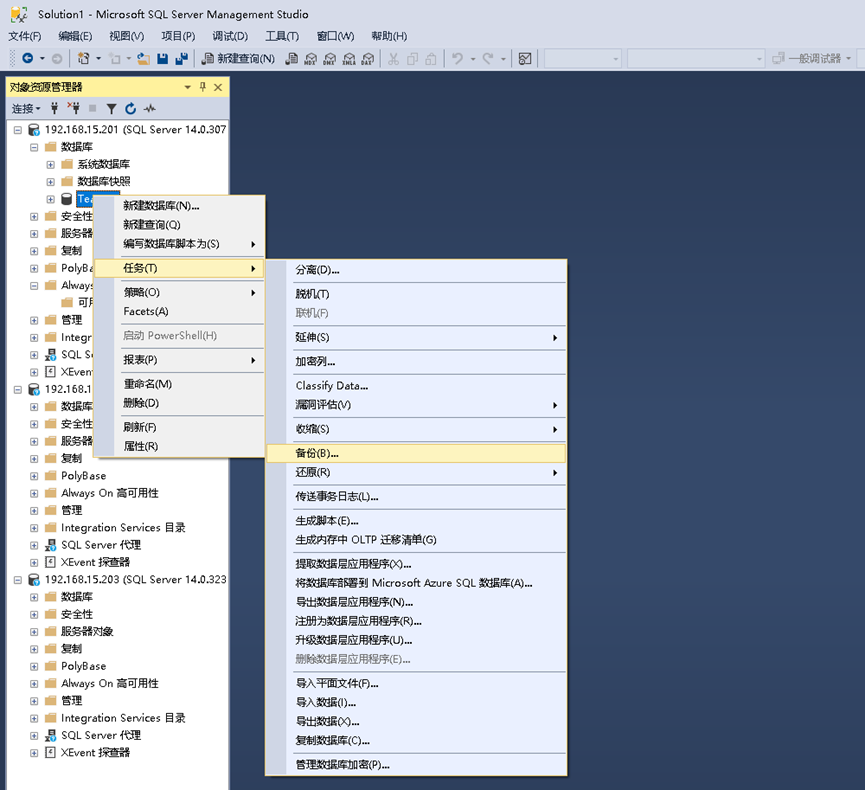The width and height of the screenshot is (865, 790).
Task: Open the 项目(P) menu
Action: [178, 36]
